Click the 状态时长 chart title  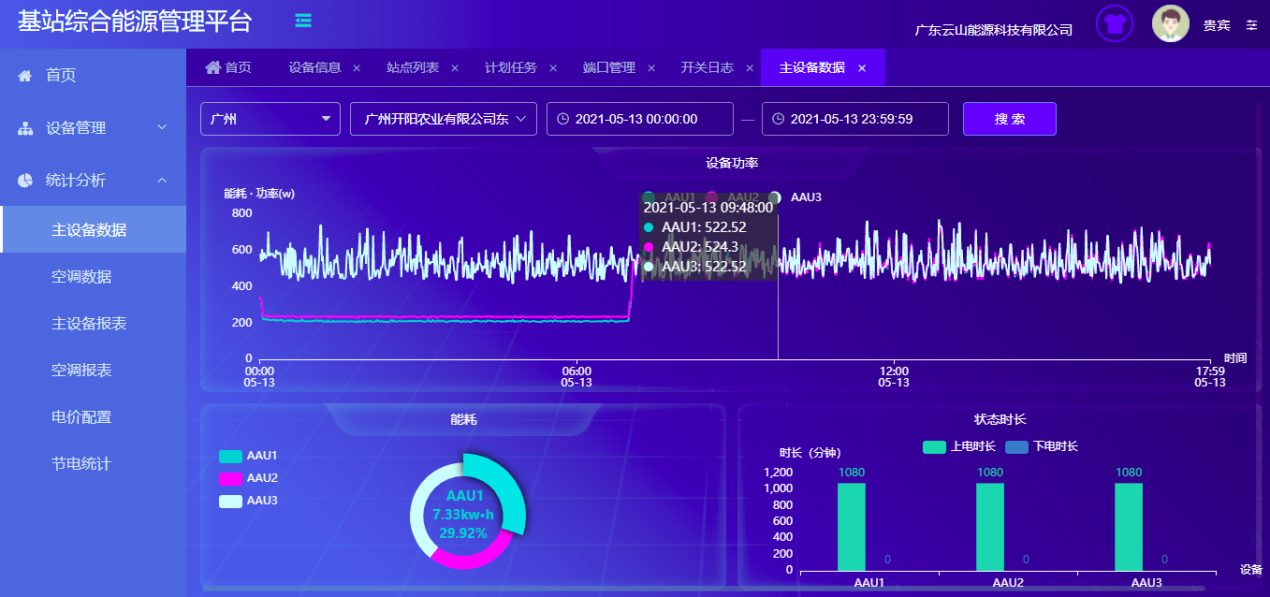point(1000,419)
